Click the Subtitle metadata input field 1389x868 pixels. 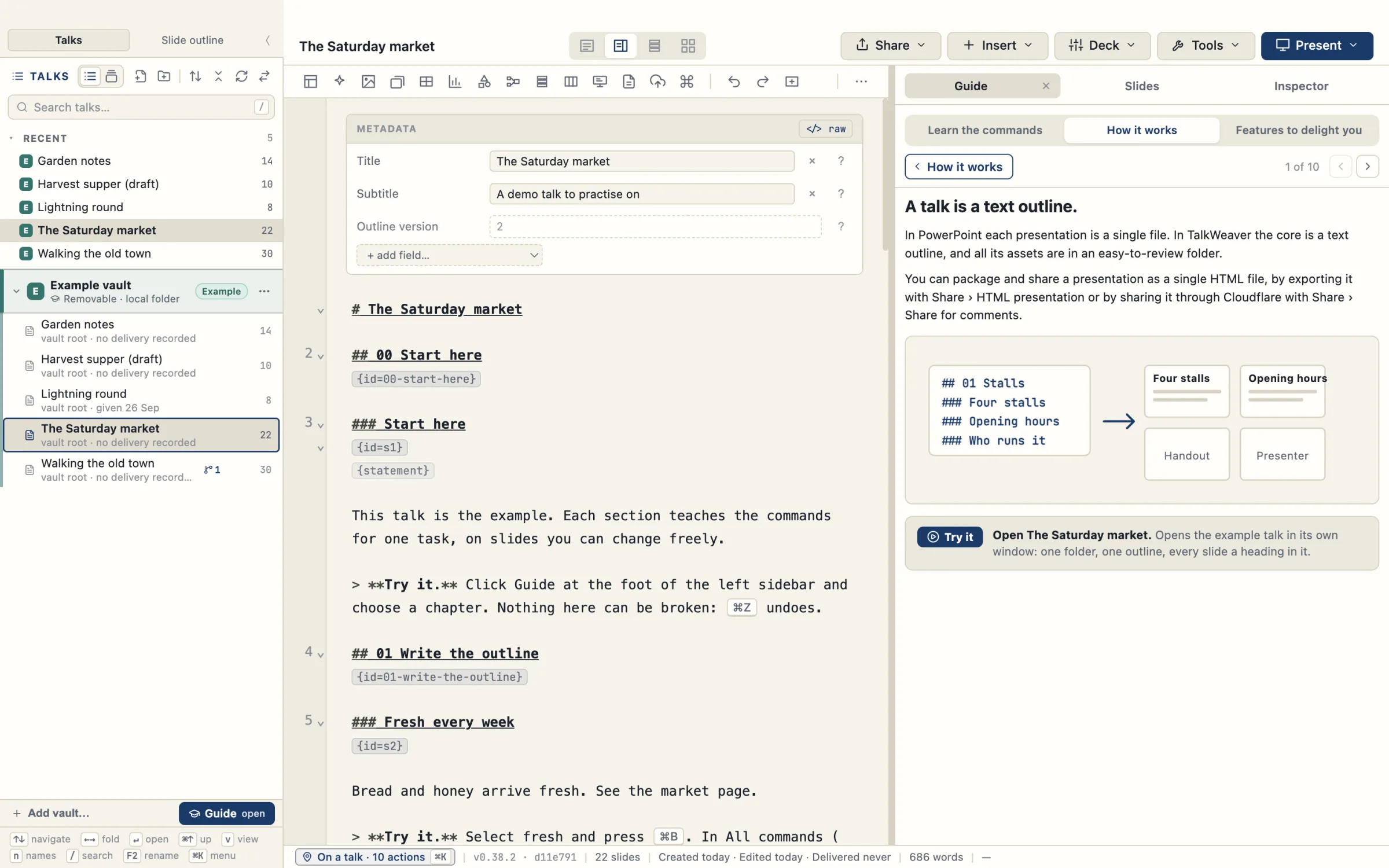[642, 194]
